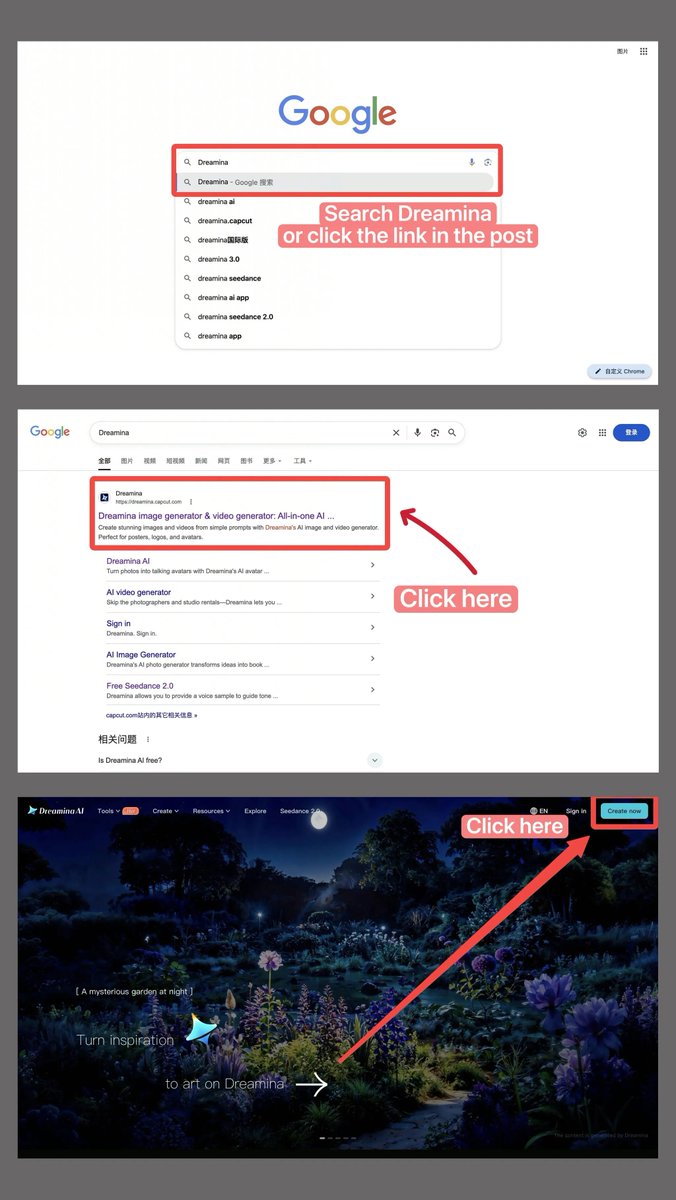Open the 工具 dropdown

302,461
